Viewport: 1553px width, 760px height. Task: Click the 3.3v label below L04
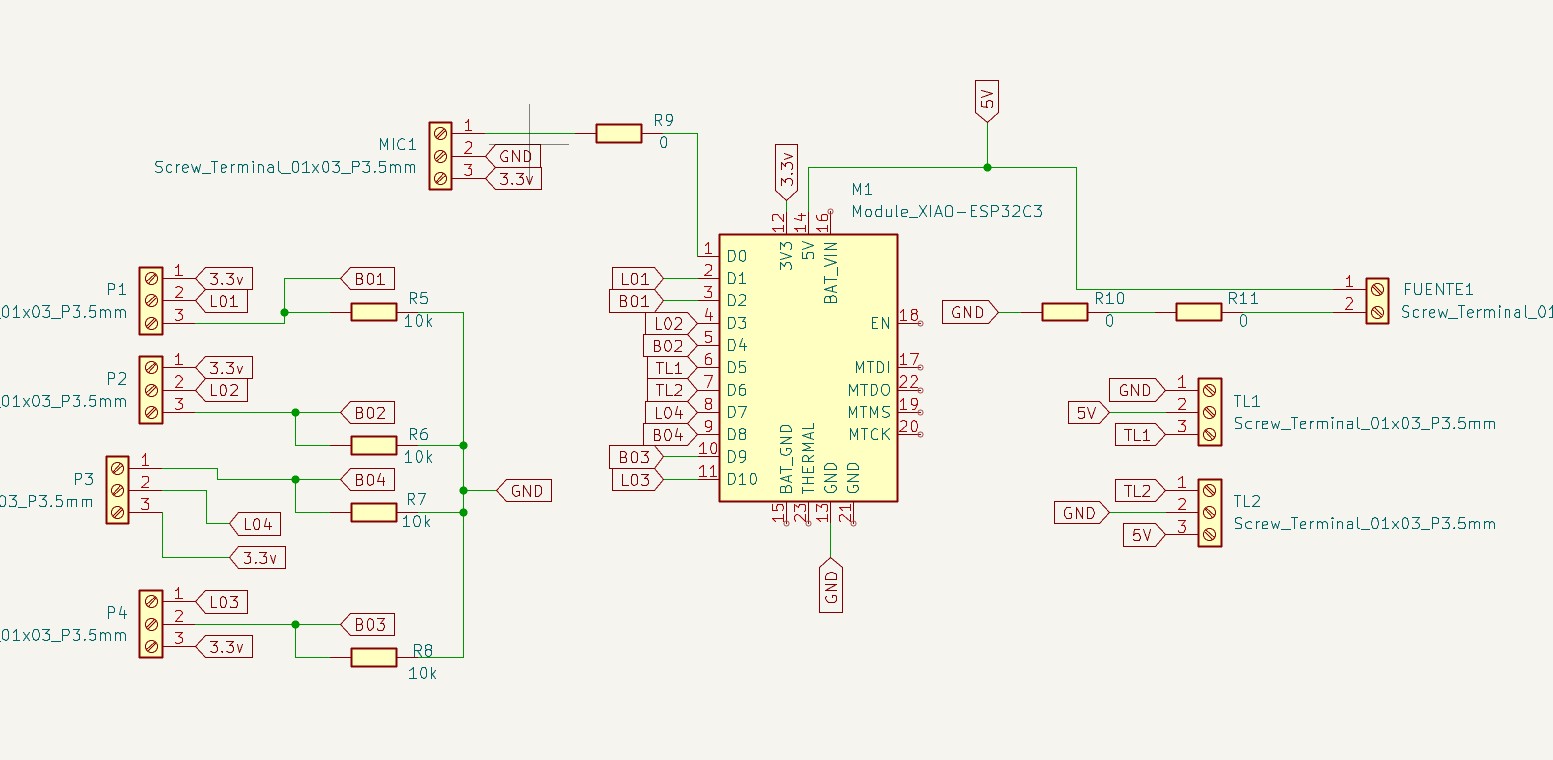pos(258,557)
